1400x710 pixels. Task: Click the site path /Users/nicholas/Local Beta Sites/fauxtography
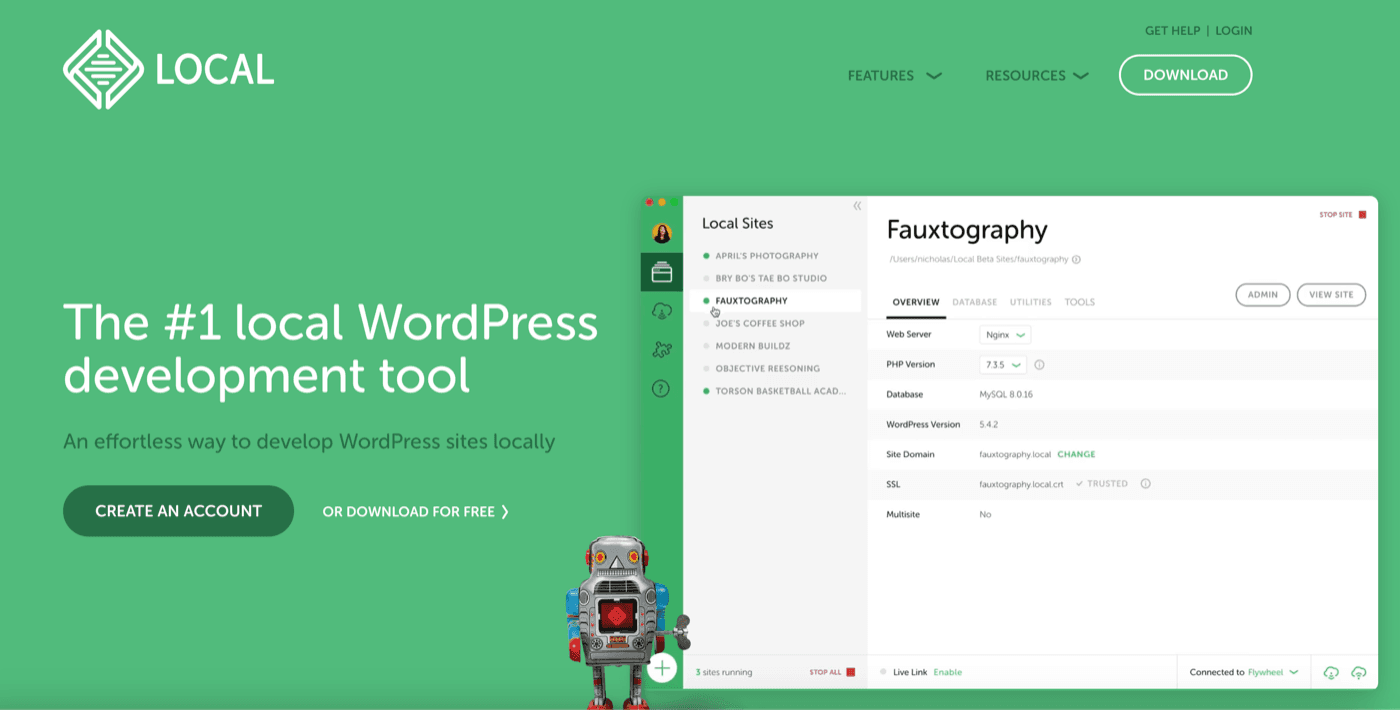point(978,259)
